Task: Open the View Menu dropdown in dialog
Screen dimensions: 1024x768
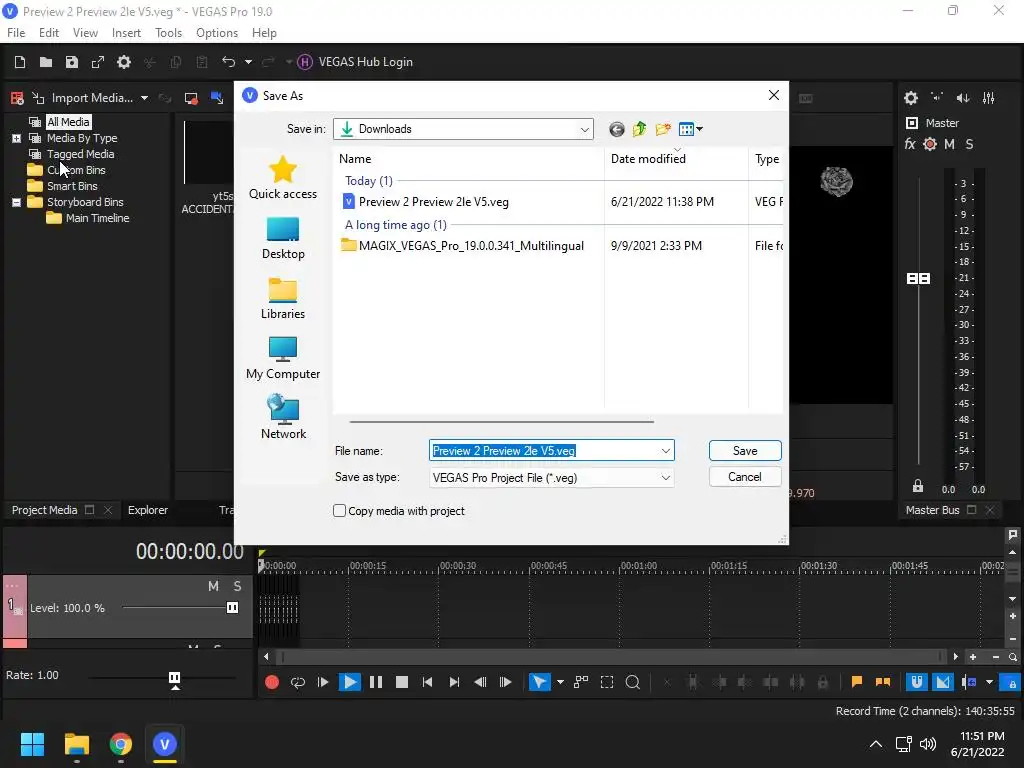Action: pyautogui.click(x=690, y=129)
